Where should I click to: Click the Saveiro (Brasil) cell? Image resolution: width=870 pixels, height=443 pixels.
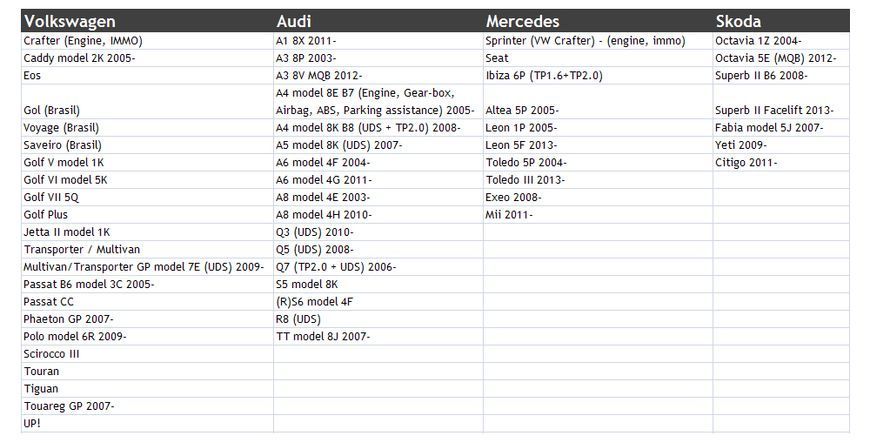pyautogui.click(x=147, y=145)
